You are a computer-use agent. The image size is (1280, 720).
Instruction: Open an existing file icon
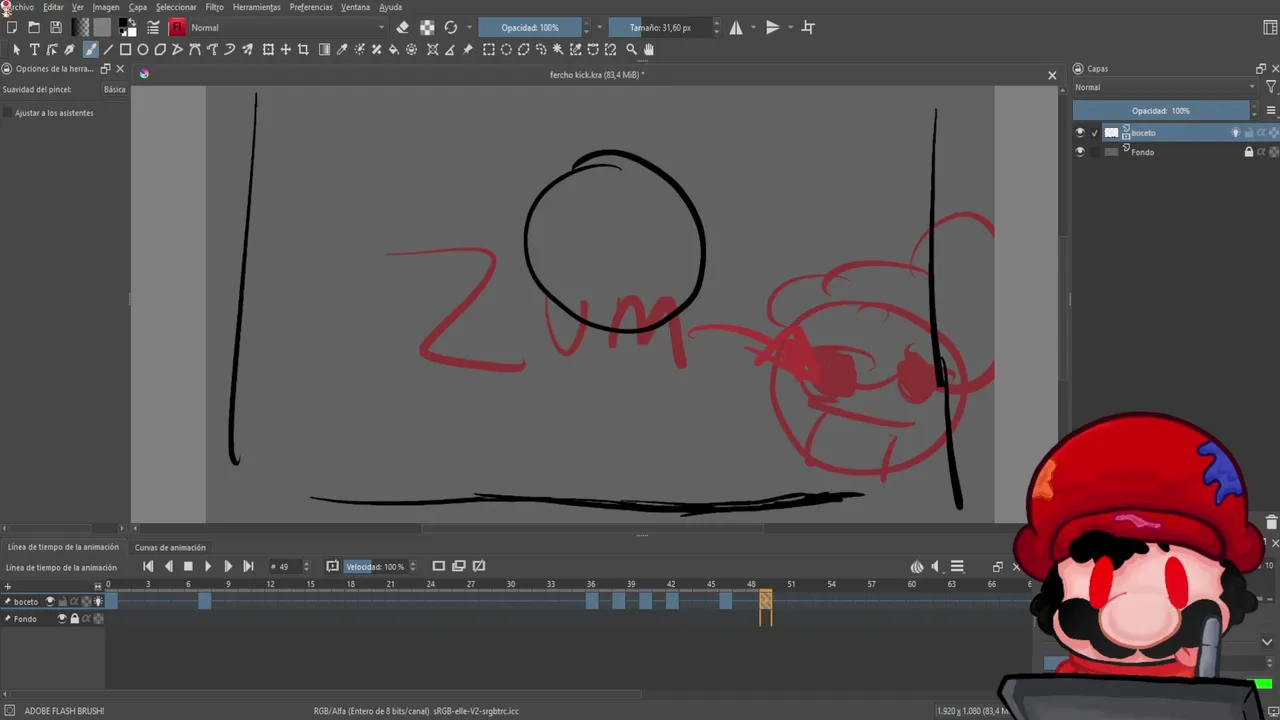click(x=34, y=27)
